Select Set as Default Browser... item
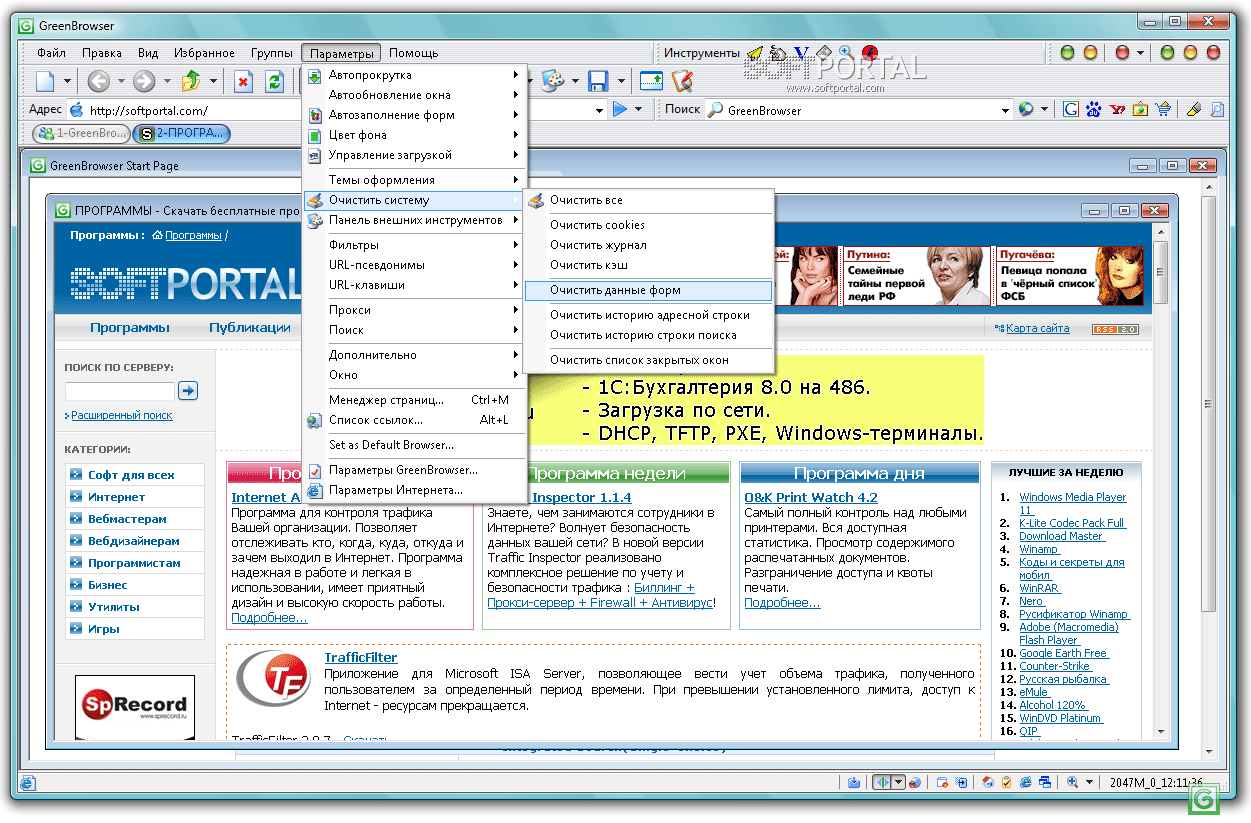This screenshot has width=1251, height=823. [414, 445]
